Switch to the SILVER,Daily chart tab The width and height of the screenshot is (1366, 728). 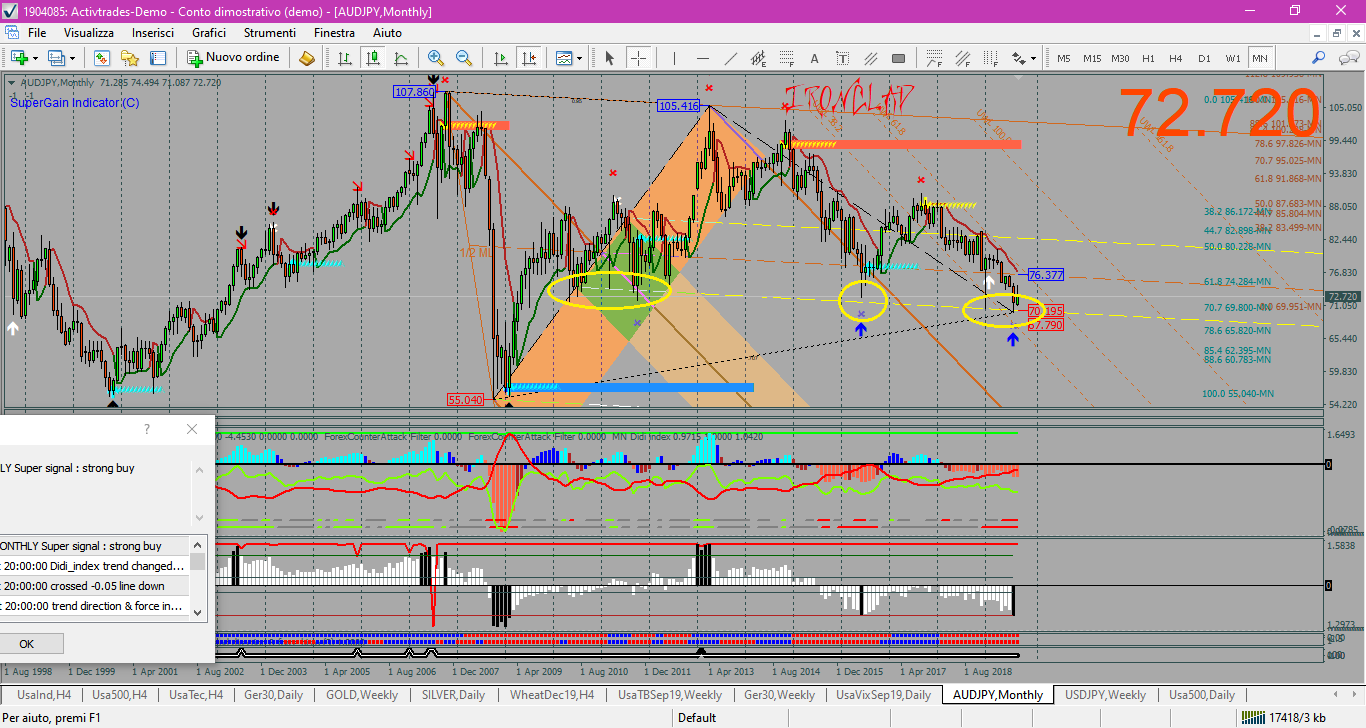[x=453, y=694]
